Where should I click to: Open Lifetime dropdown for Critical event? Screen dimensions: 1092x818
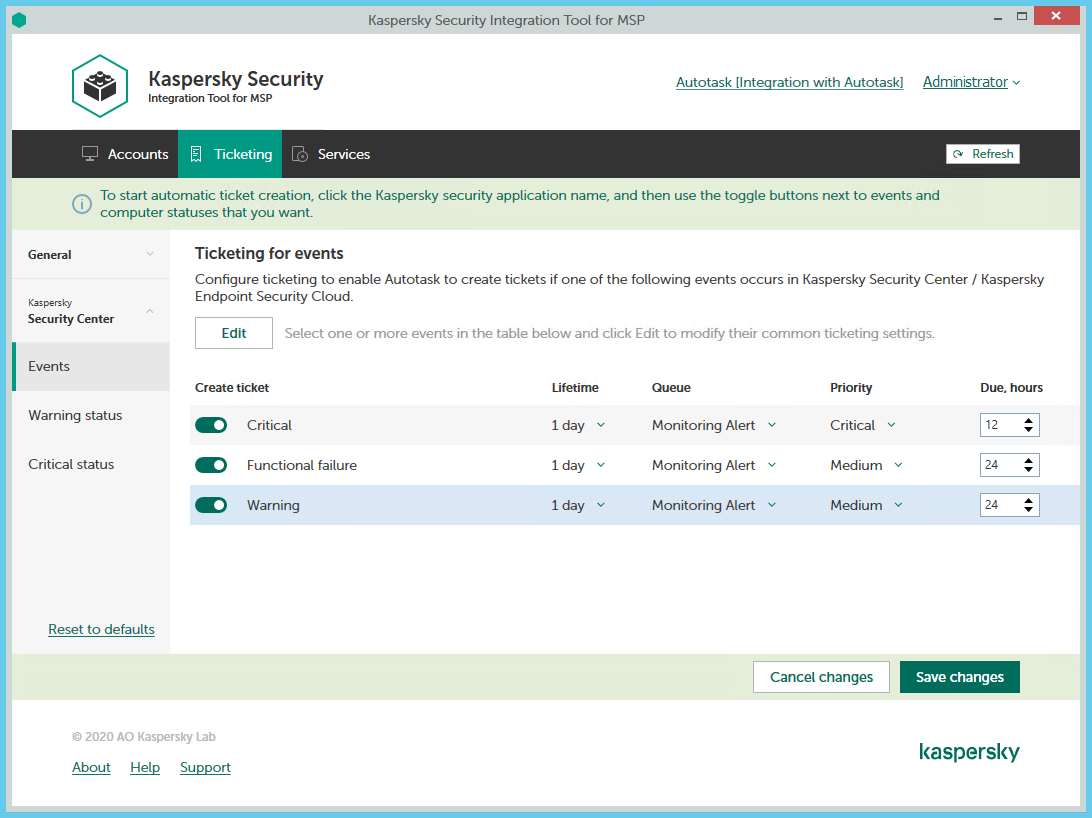(578, 425)
